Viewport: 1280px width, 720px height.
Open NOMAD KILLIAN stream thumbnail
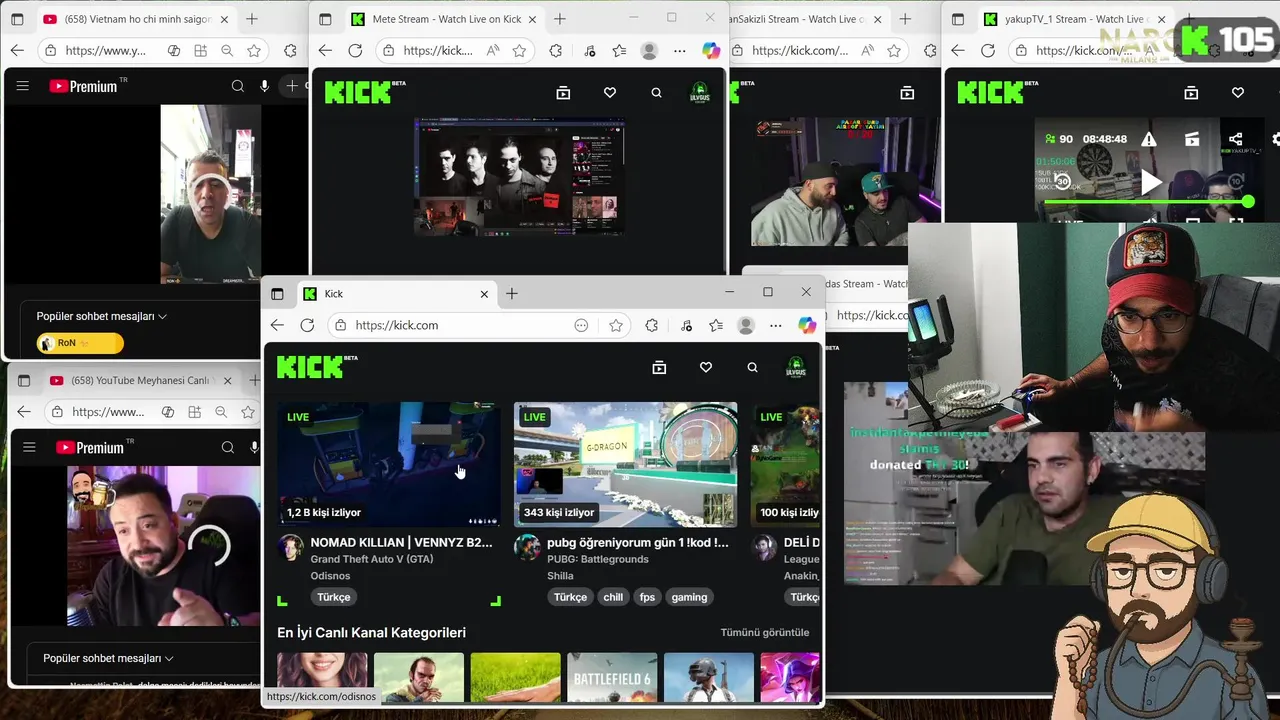pyautogui.click(x=389, y=464)
